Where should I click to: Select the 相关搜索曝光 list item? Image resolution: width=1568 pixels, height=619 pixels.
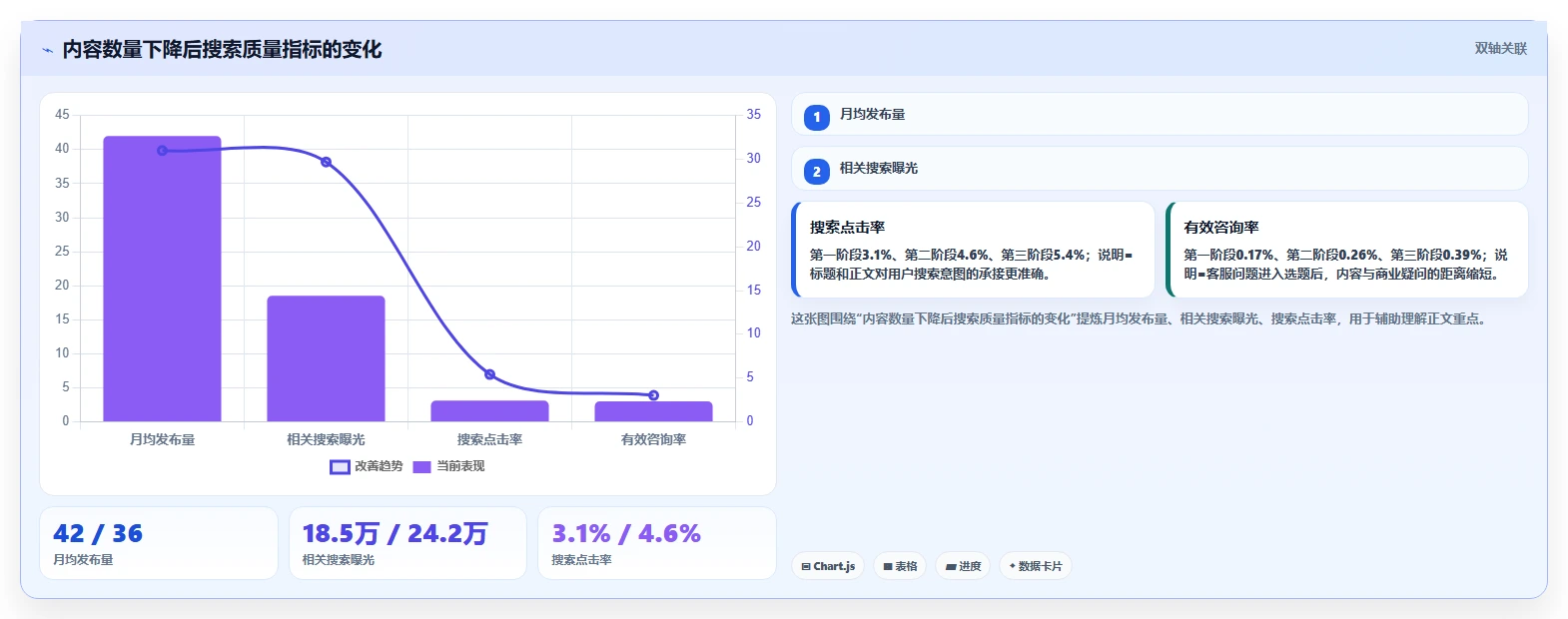click(x=1160, y=168)
